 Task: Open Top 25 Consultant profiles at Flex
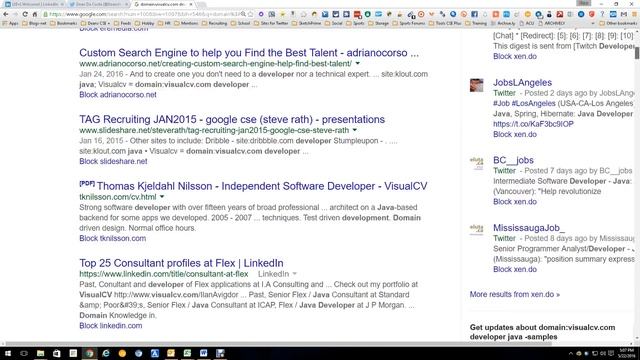click(x=181, y=263)
